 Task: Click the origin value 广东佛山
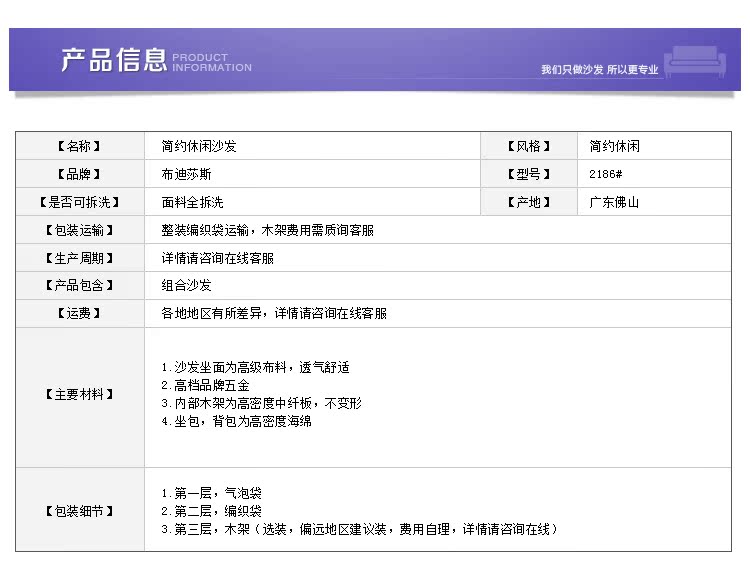coord(614,202)
